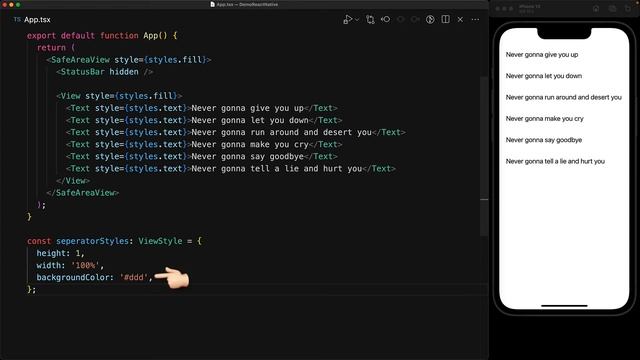Screen dimensions: 640x360
Task: Click 'Never gonna make you cry' in code
Action: click(250, 144)
